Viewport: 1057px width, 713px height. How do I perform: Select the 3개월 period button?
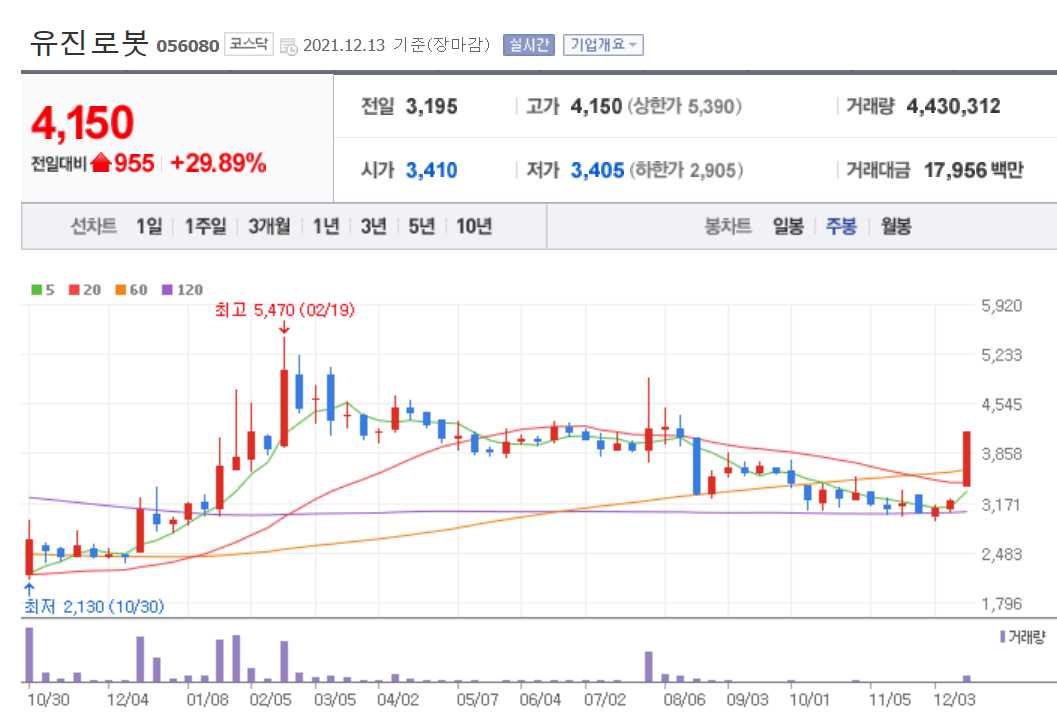click(x=268, y=226)
